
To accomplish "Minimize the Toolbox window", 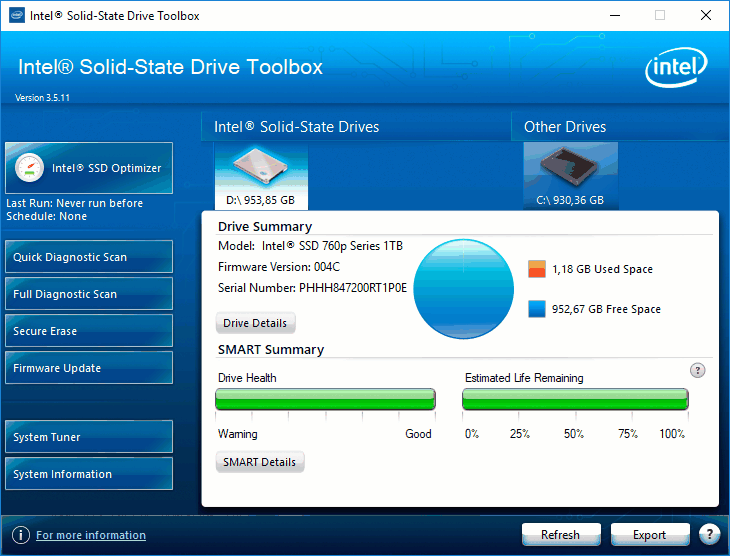I will 615,15.
